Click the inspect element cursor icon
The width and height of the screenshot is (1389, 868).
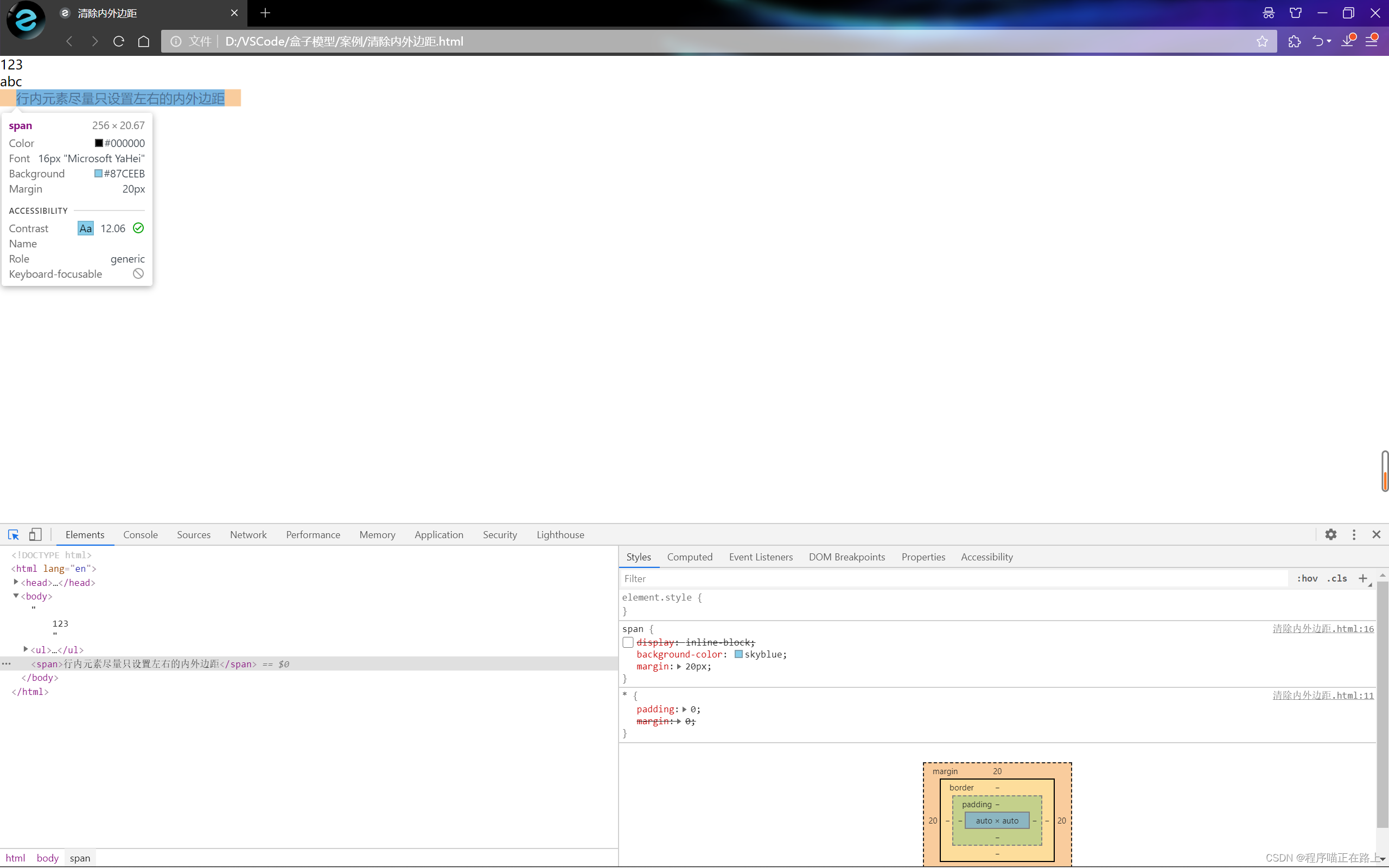(13, 533)
